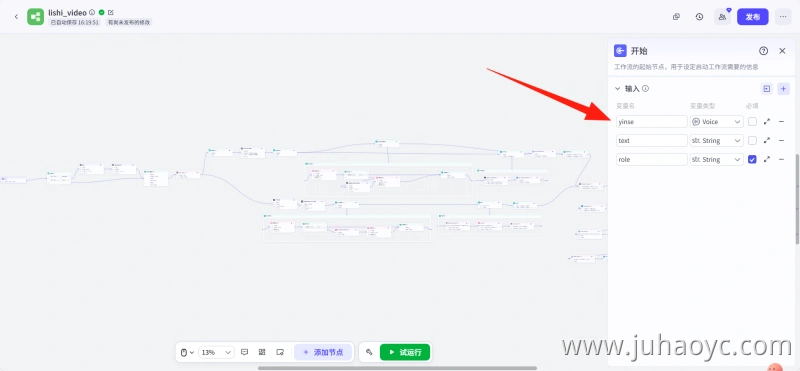Click the back arrow beside lishi_video
Image resolution: width=800 pixels, height=371 pixels.
click(16, 17)
